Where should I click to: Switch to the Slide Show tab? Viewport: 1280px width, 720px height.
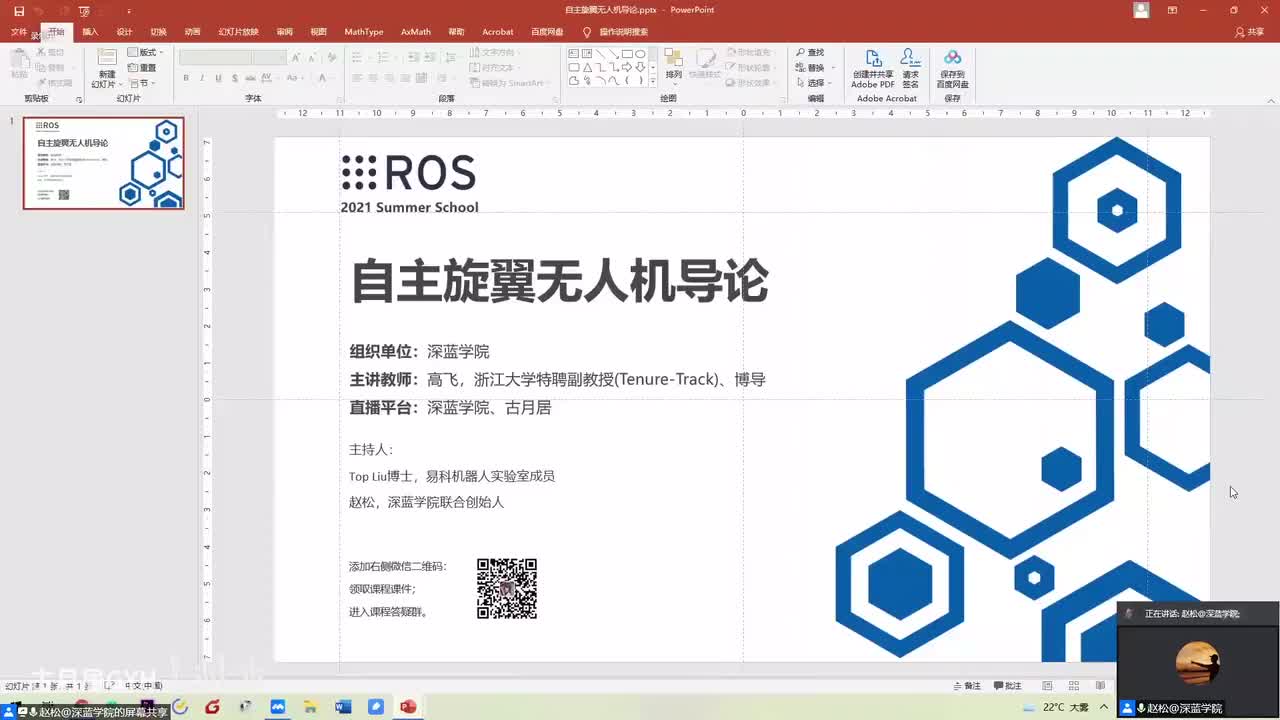[x=238, y=32]
